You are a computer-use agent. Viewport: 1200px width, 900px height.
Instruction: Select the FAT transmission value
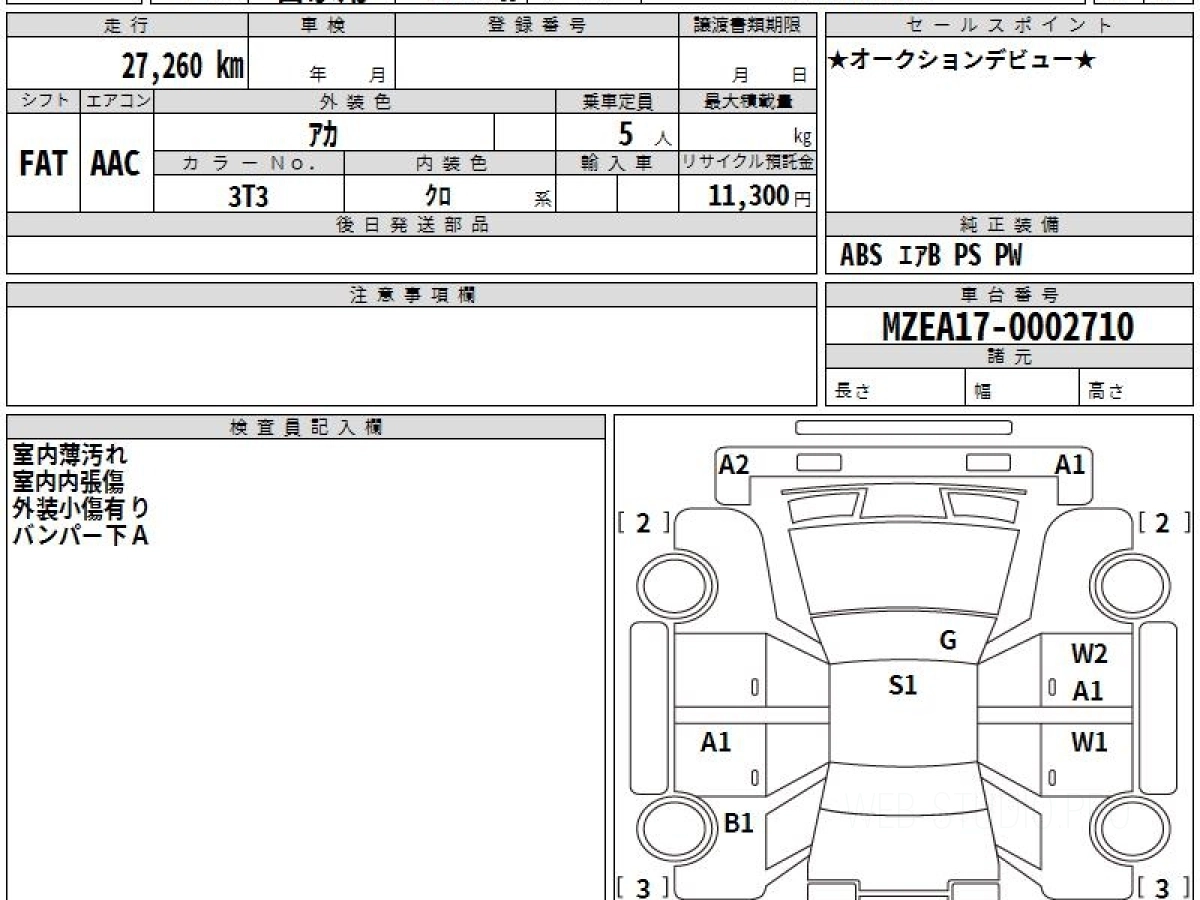coord(43,163)
